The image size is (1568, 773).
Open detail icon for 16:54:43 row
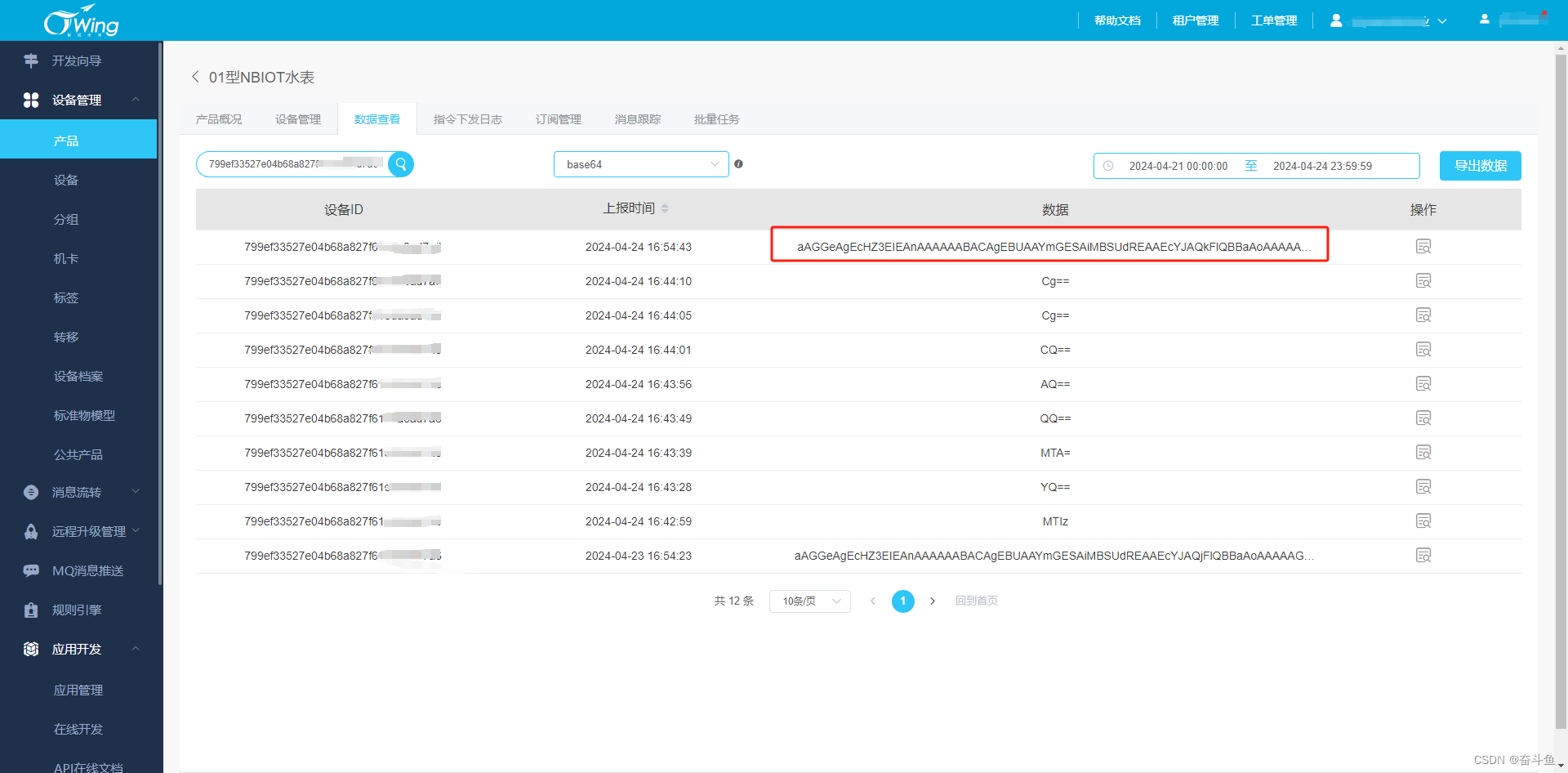tap(1423, 247)
